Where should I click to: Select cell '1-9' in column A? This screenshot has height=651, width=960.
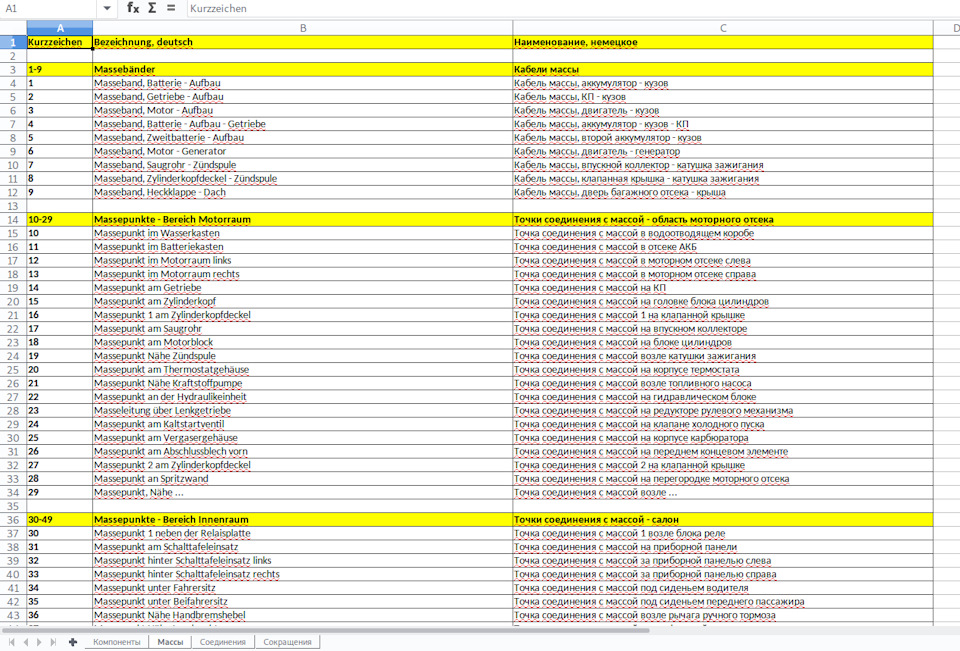(60, 69)
